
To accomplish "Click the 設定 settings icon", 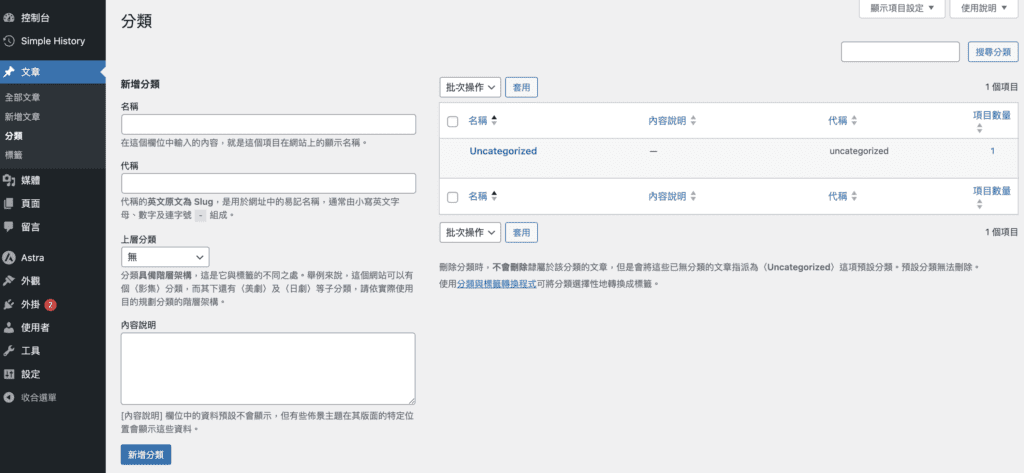I will coord(8,374).
